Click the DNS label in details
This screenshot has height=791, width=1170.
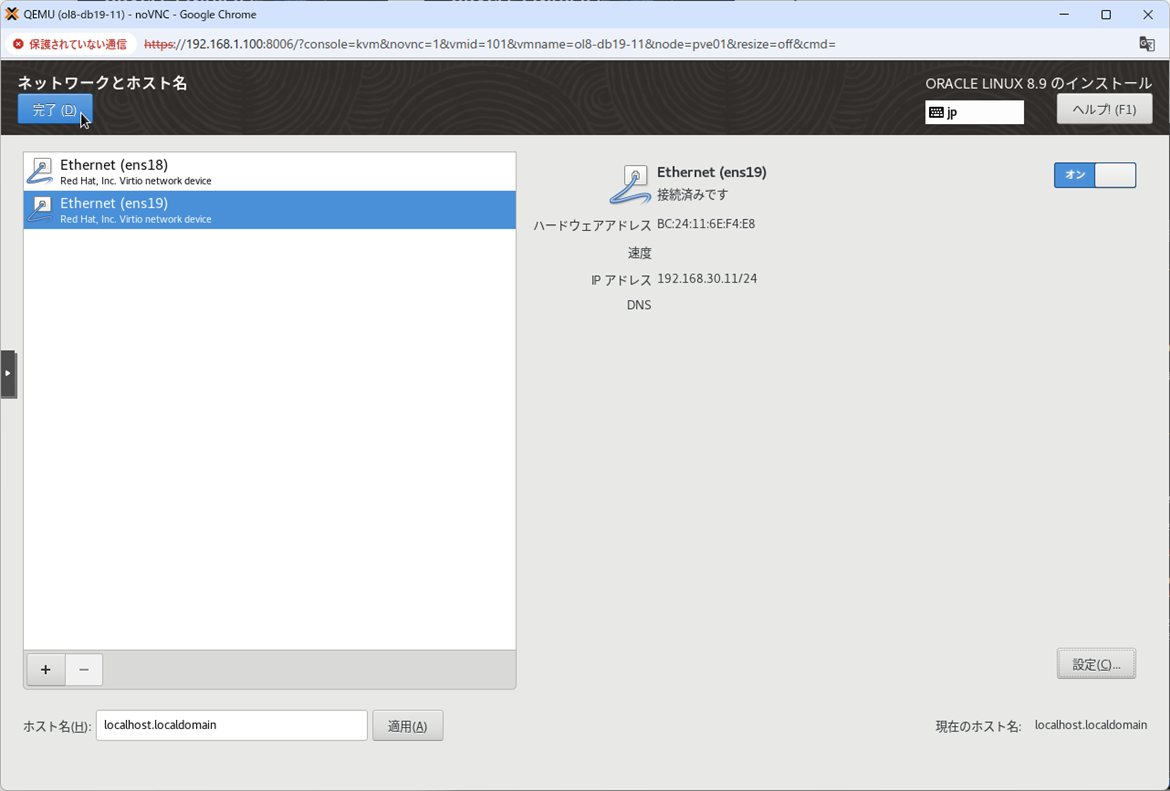pyautogui.click(x=639, y=305)
